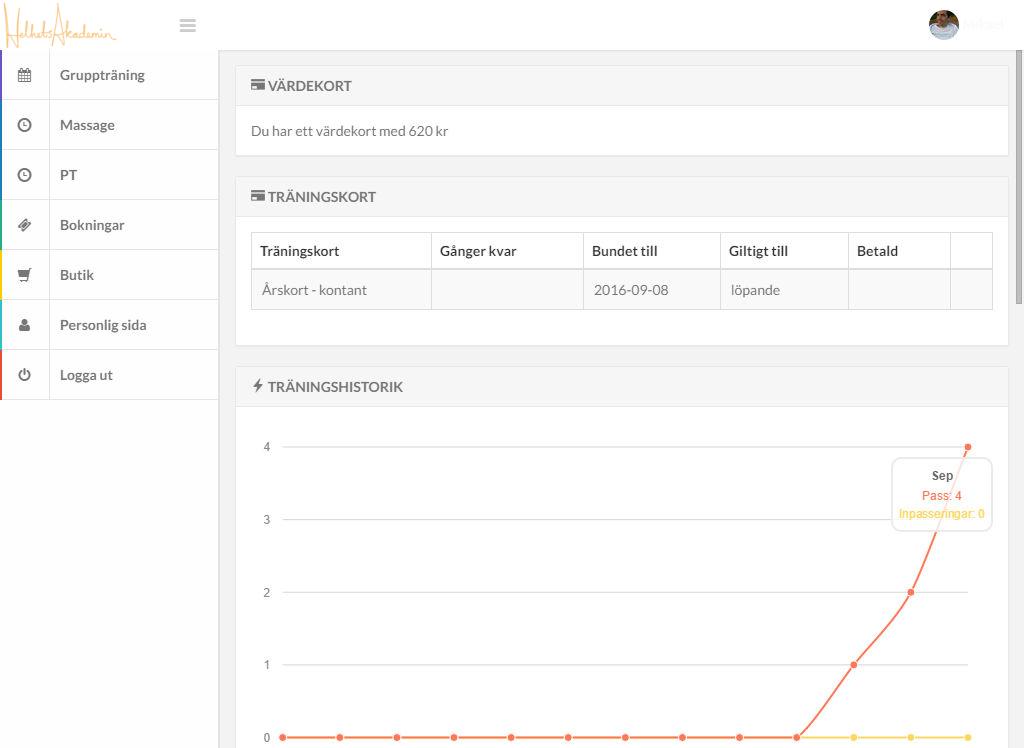Click the chart data point at value 2

pos(911,592)
